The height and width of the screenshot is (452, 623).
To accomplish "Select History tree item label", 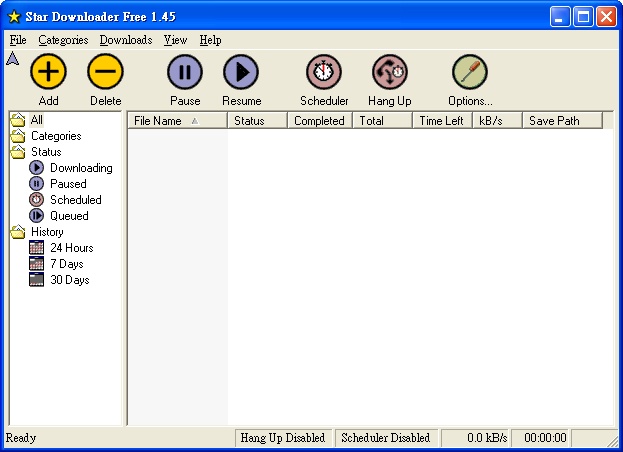I will 47,232.
